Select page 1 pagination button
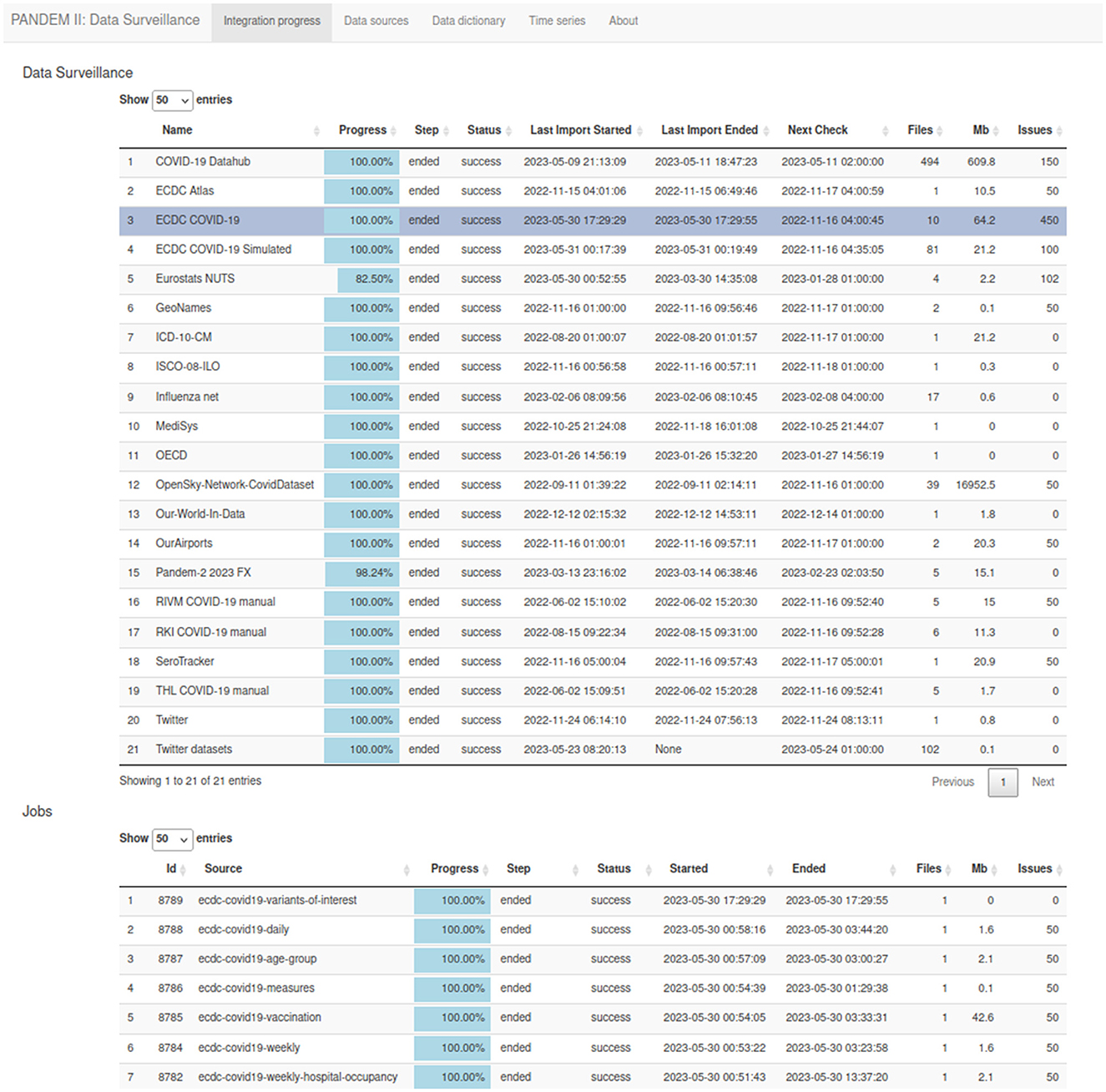The image size is (1106, 1092). click(1002, 782)
